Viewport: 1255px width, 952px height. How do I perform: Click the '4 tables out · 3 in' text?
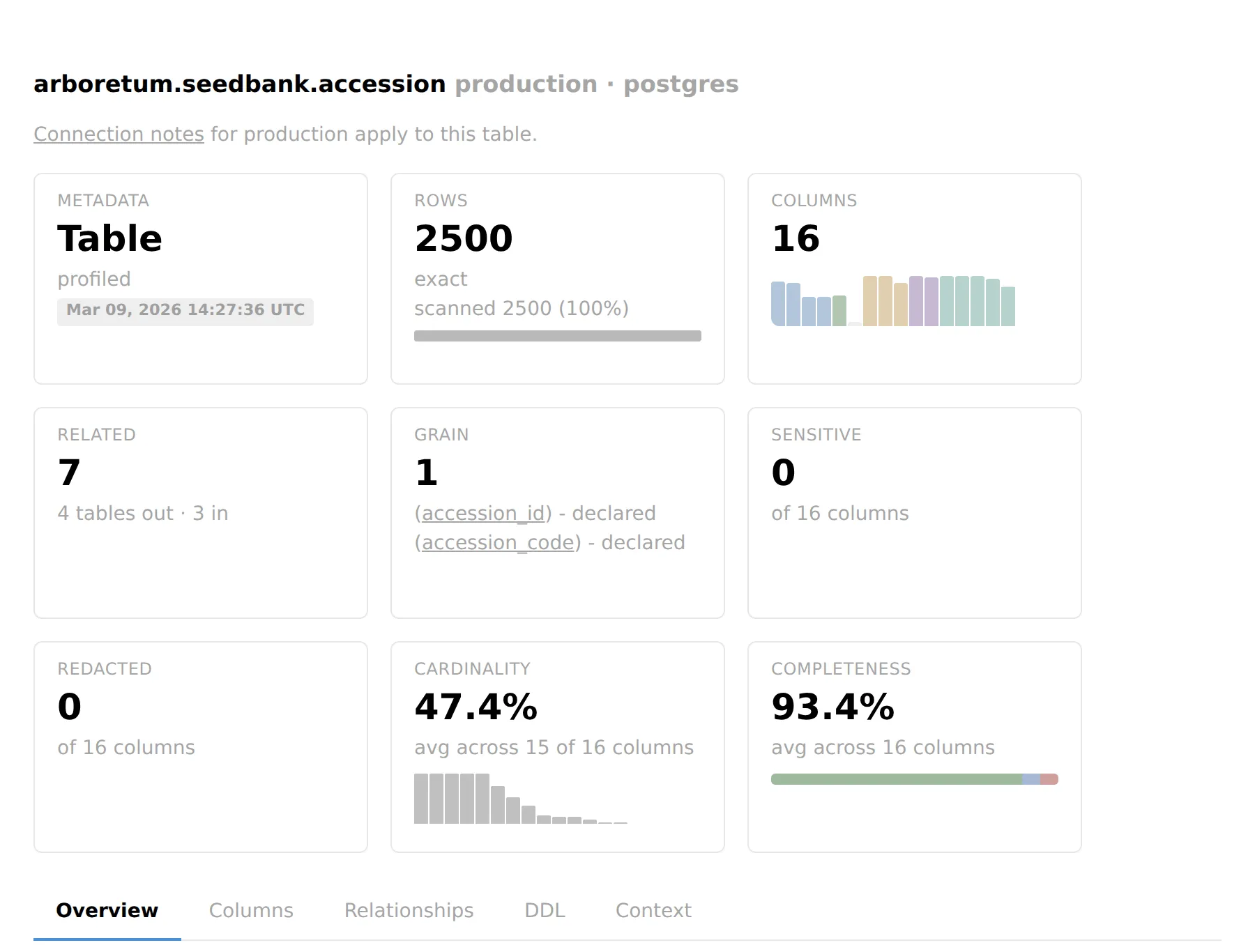click(143, 513)
